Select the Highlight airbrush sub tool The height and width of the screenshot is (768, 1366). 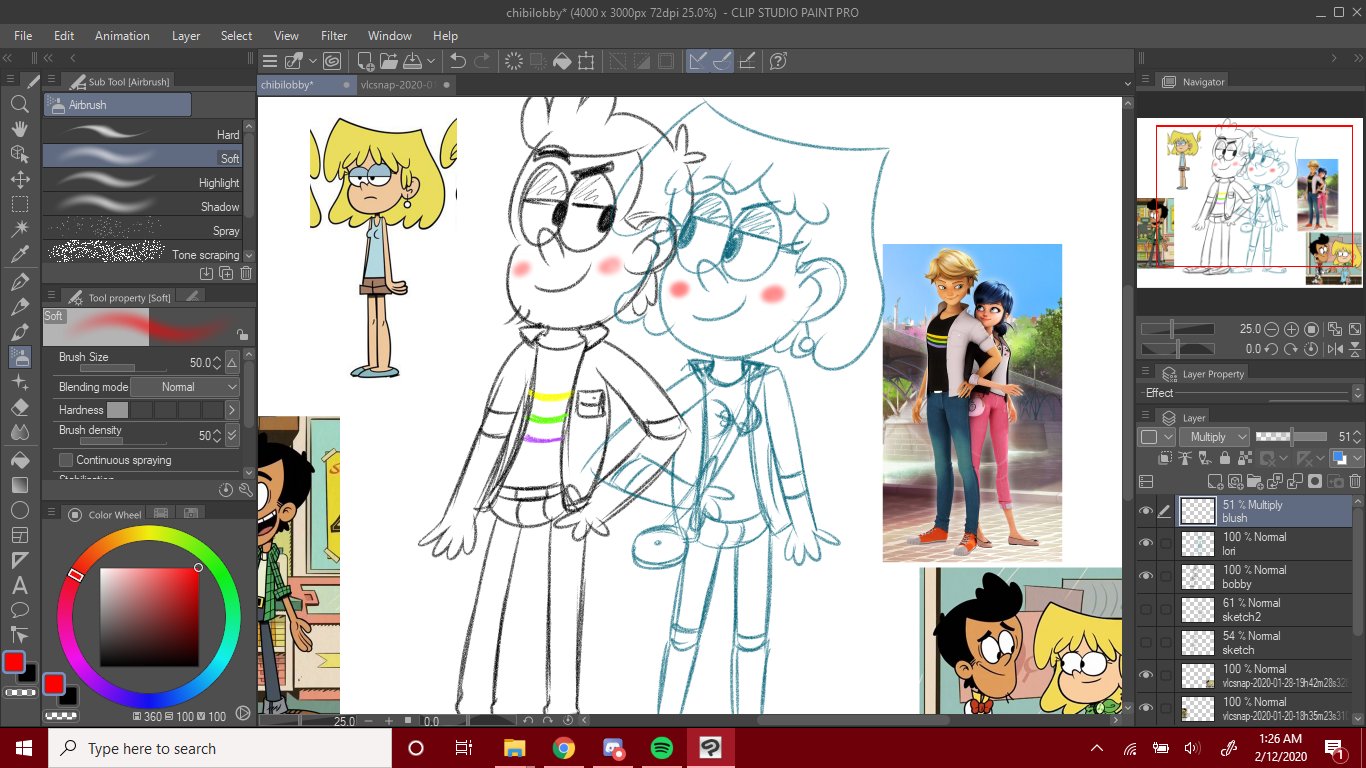coord(143,182)
